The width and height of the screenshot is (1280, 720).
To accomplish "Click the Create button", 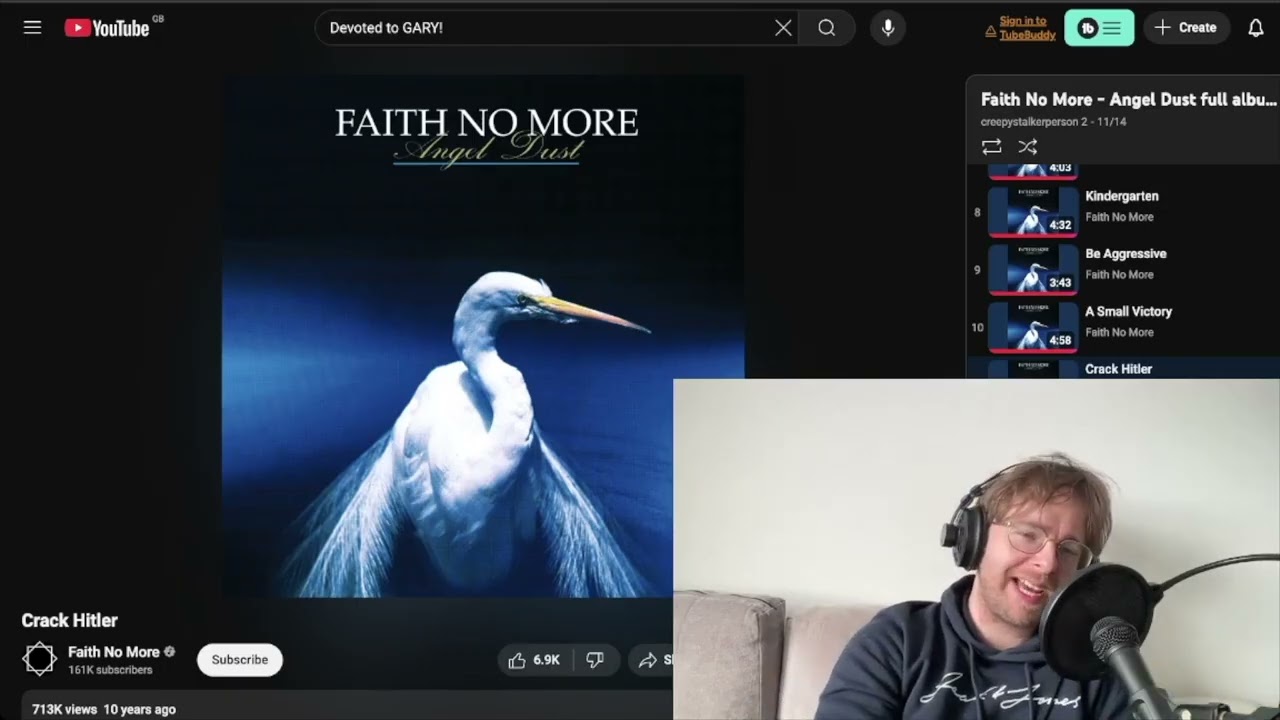I will pos(1186,28).
